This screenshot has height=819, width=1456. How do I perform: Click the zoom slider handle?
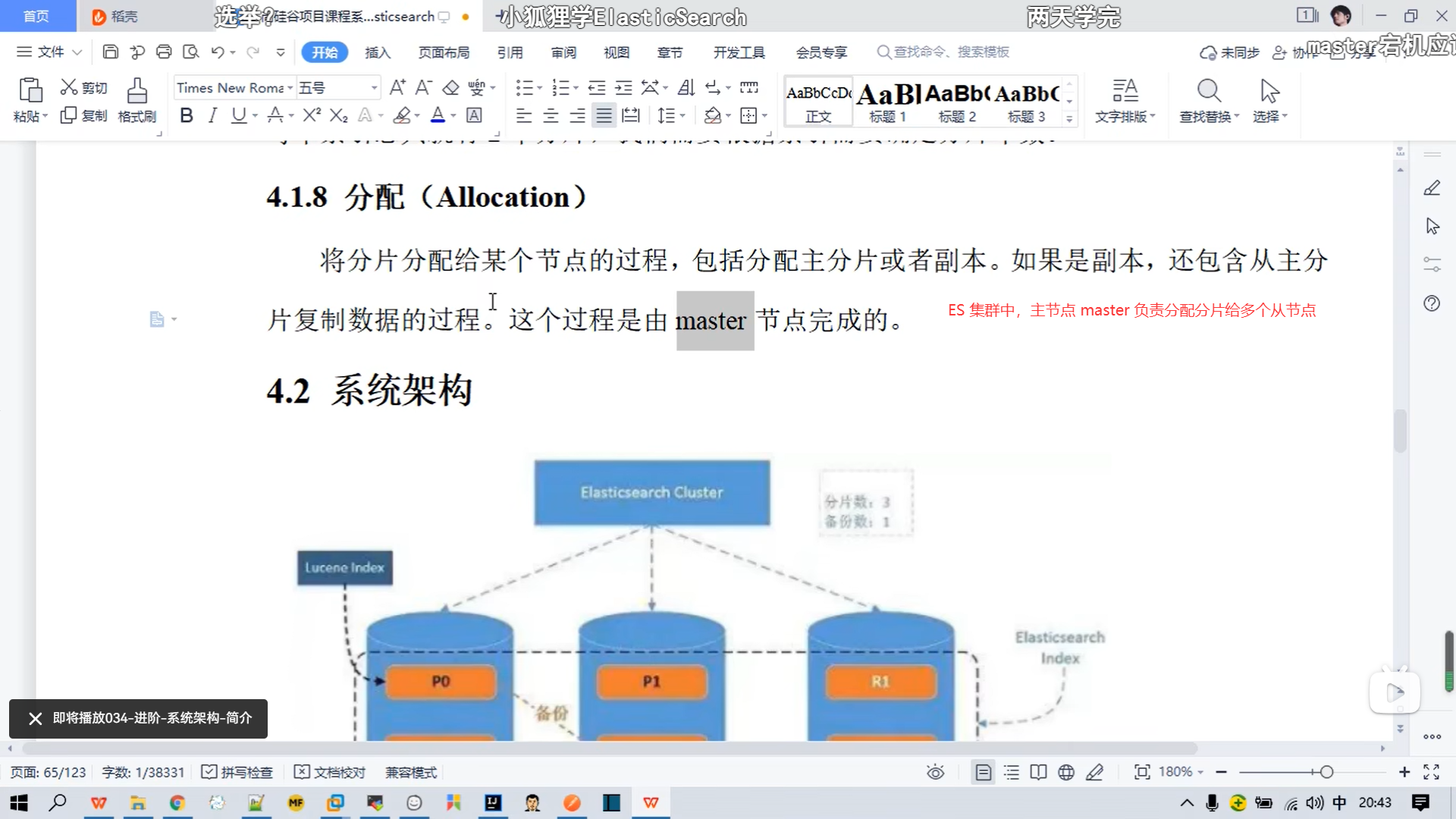click(x=1326, y=772)
